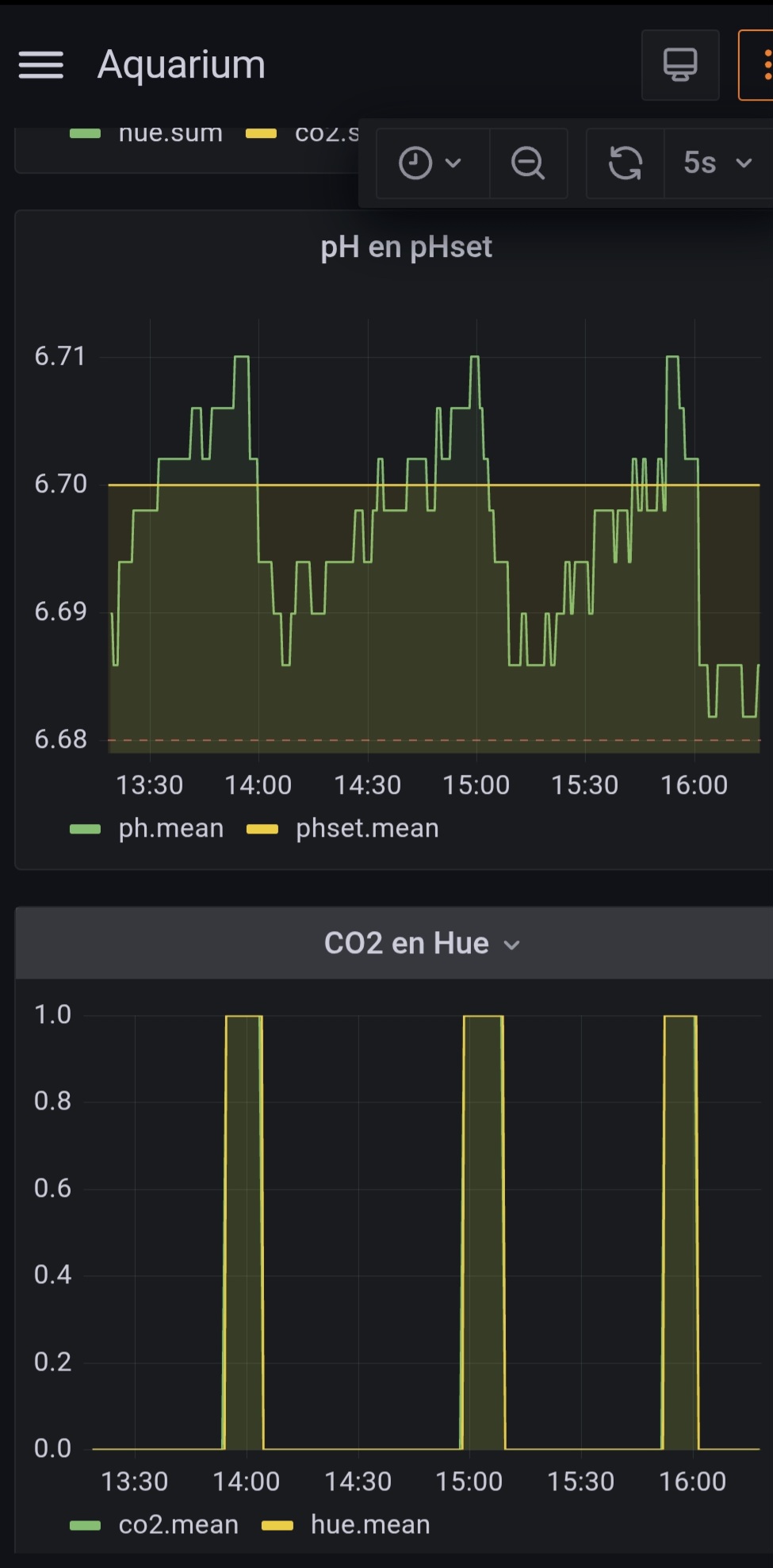The height and width of the screenshot is (1568, 773).
Task: Open the time range picker clock icon
Action: (x=415, y=163)
